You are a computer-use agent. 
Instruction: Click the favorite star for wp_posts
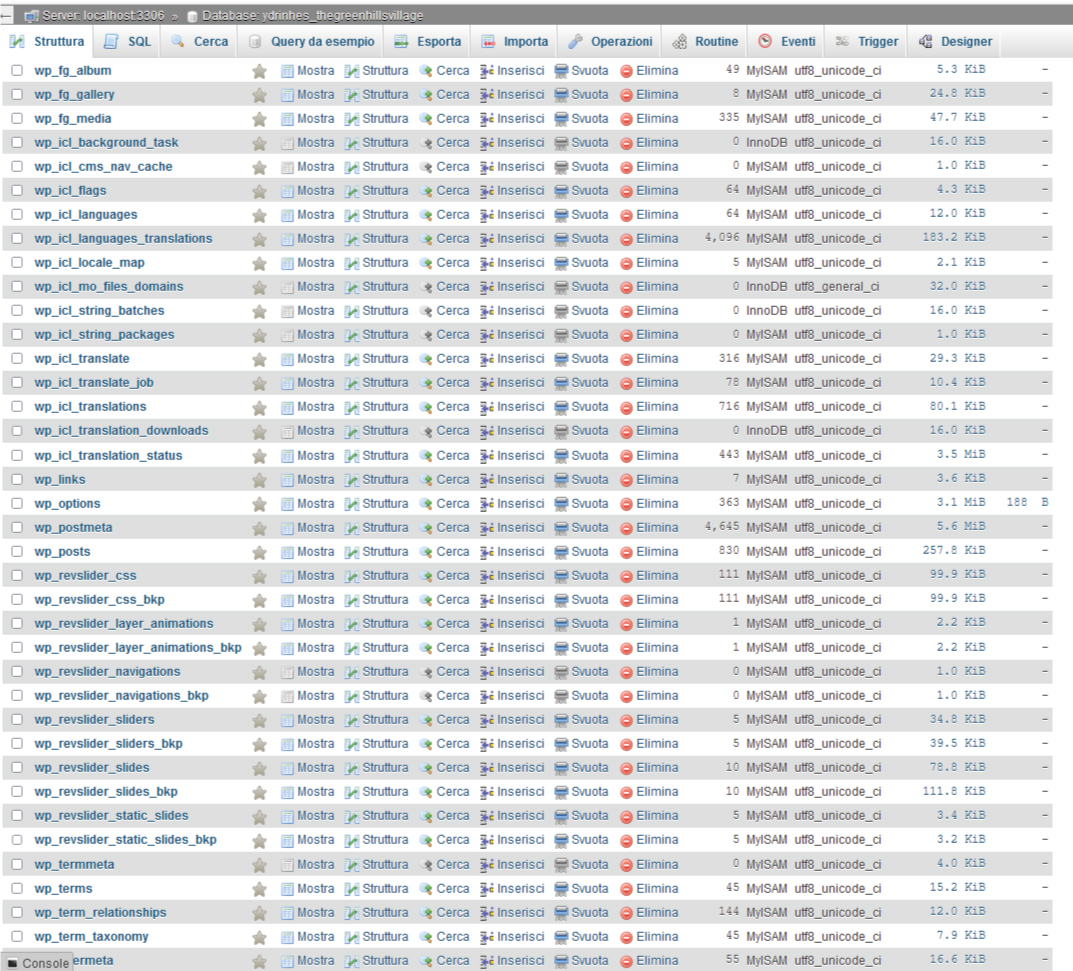pos(259,552)
